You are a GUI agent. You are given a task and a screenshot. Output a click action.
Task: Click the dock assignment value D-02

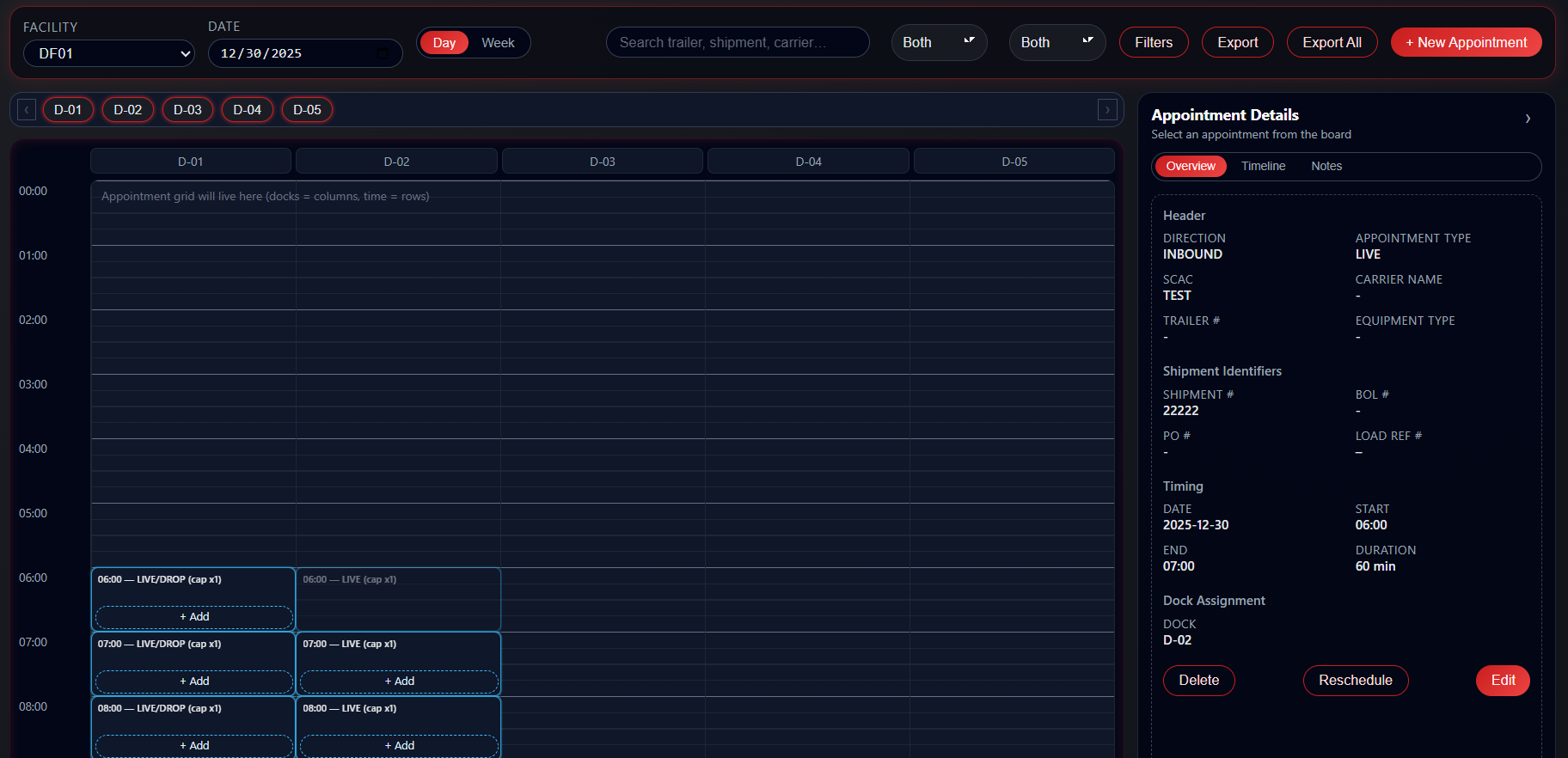click(1177, 641)
